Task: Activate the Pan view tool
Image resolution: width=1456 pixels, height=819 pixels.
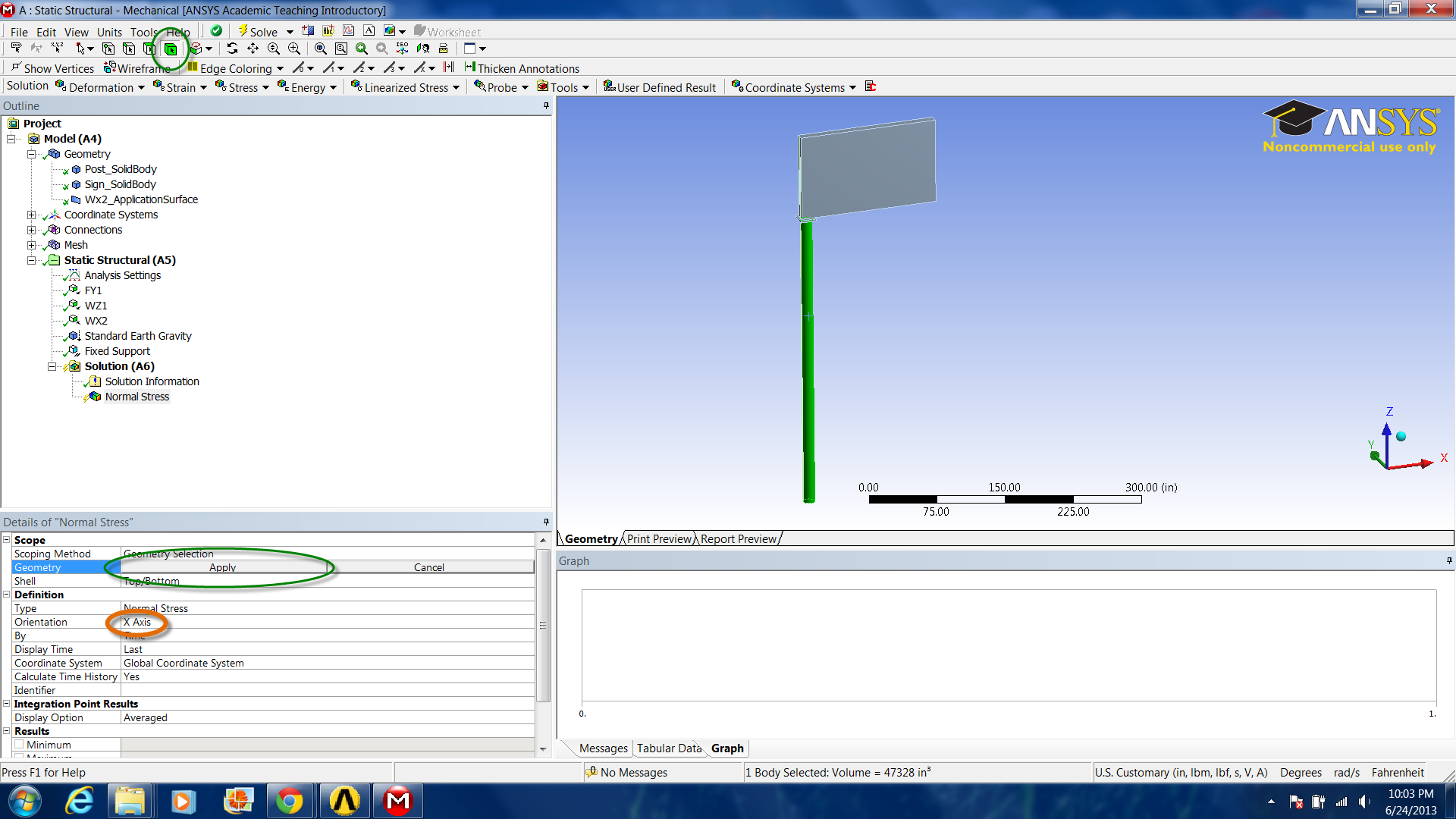Action: pos(253,49)
